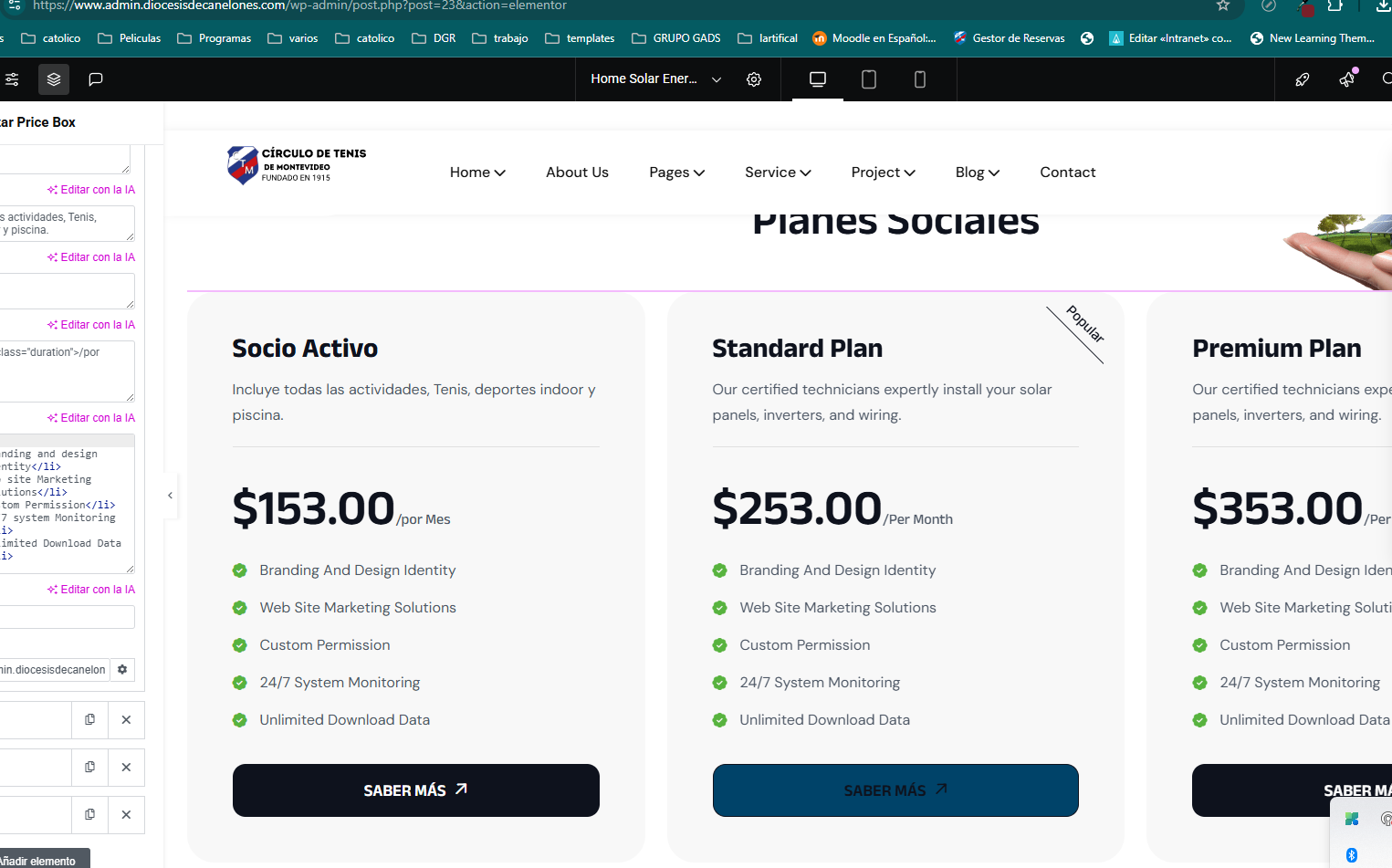
Task: Remove the bottom collapsed repeater item
Action: tap(126, 814)
